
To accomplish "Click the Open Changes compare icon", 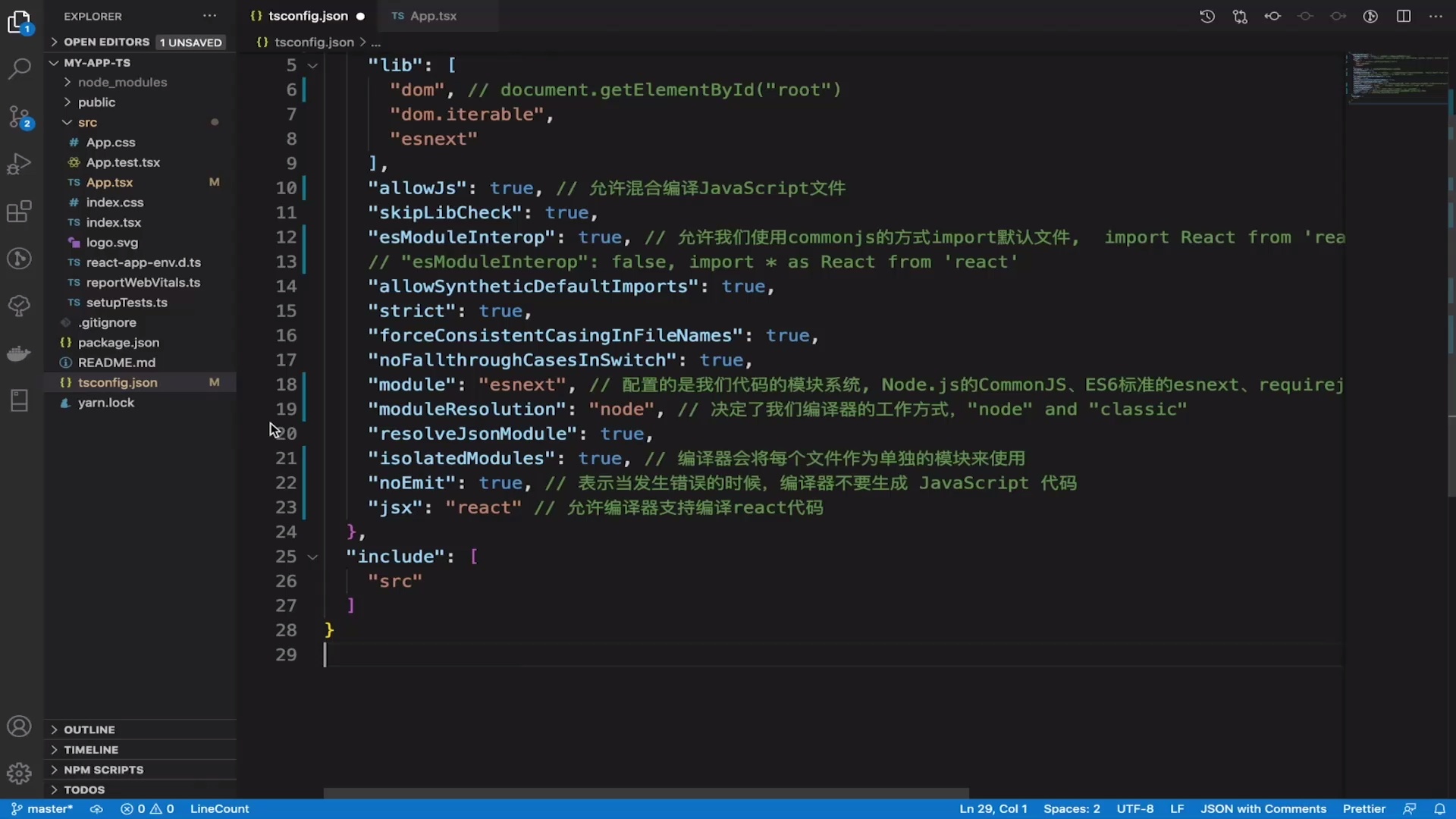I will coord(1240,16).
